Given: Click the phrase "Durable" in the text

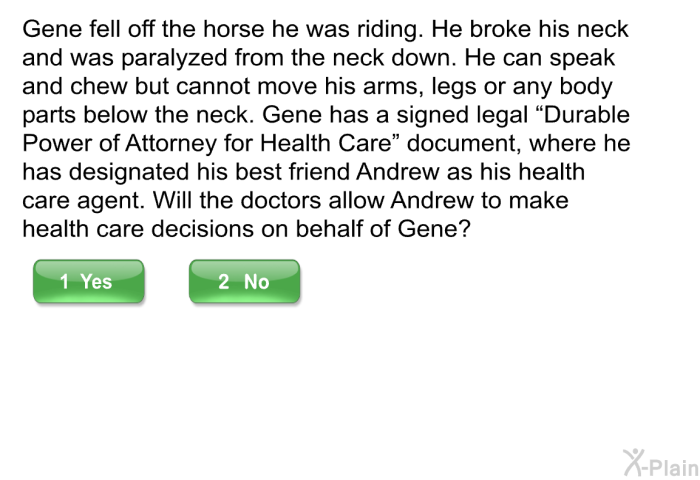Looking at the screenshot, I should [x=586, y=115].
